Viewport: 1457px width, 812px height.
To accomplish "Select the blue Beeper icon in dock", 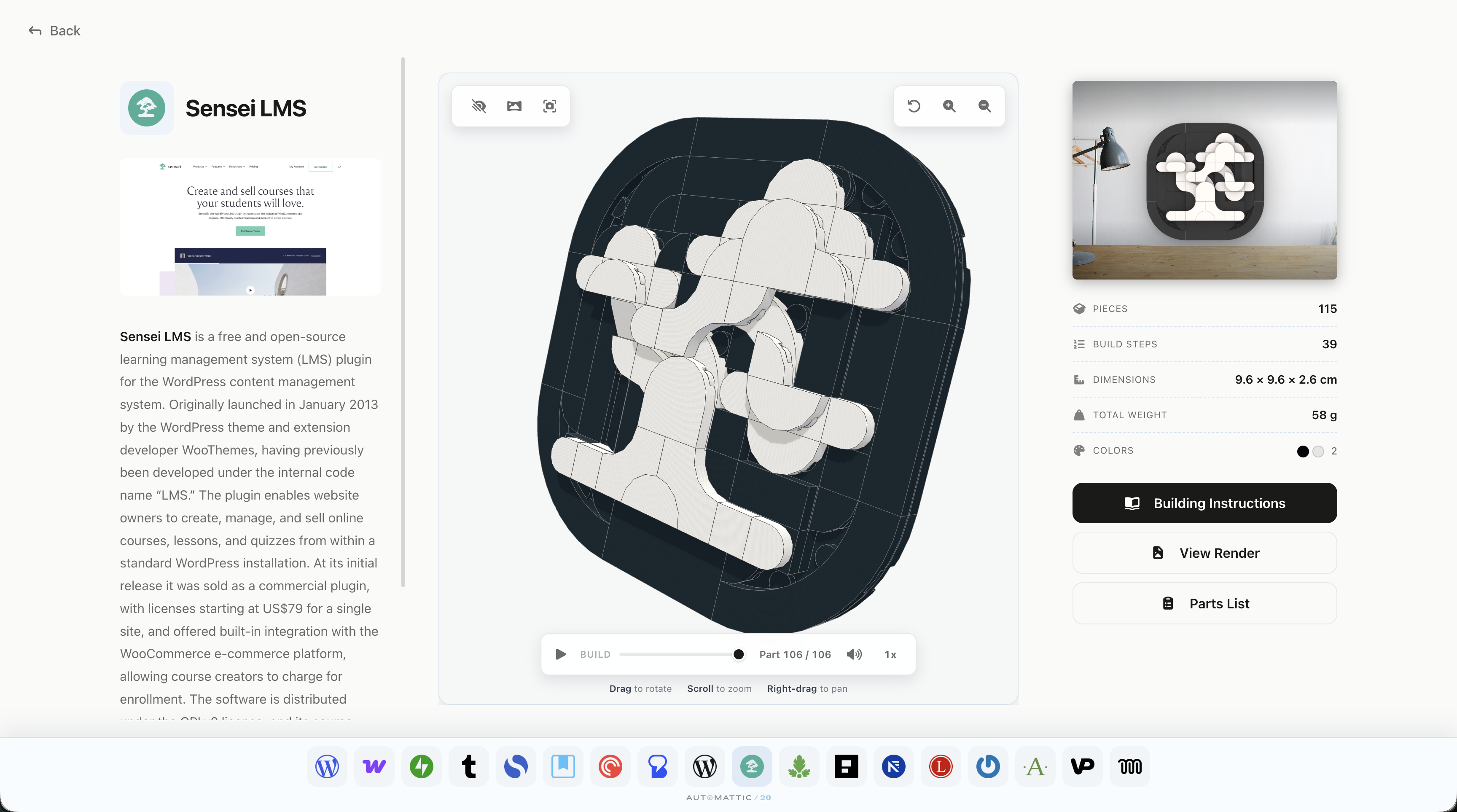I will coord(657,766).
